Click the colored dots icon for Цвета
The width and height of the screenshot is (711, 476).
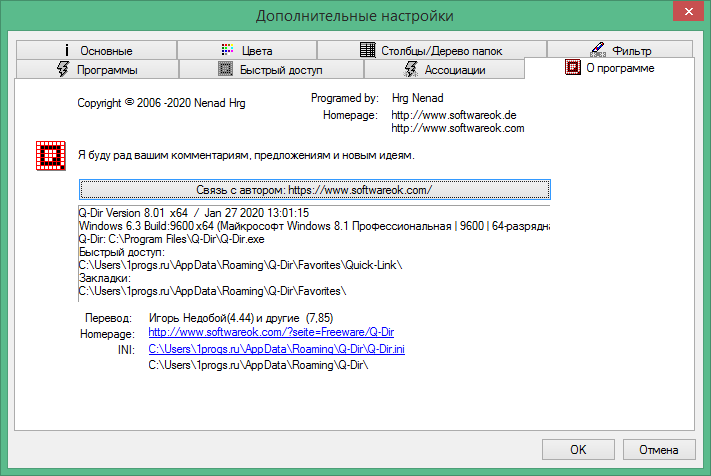pyautogui.click(x=227, y=50)
